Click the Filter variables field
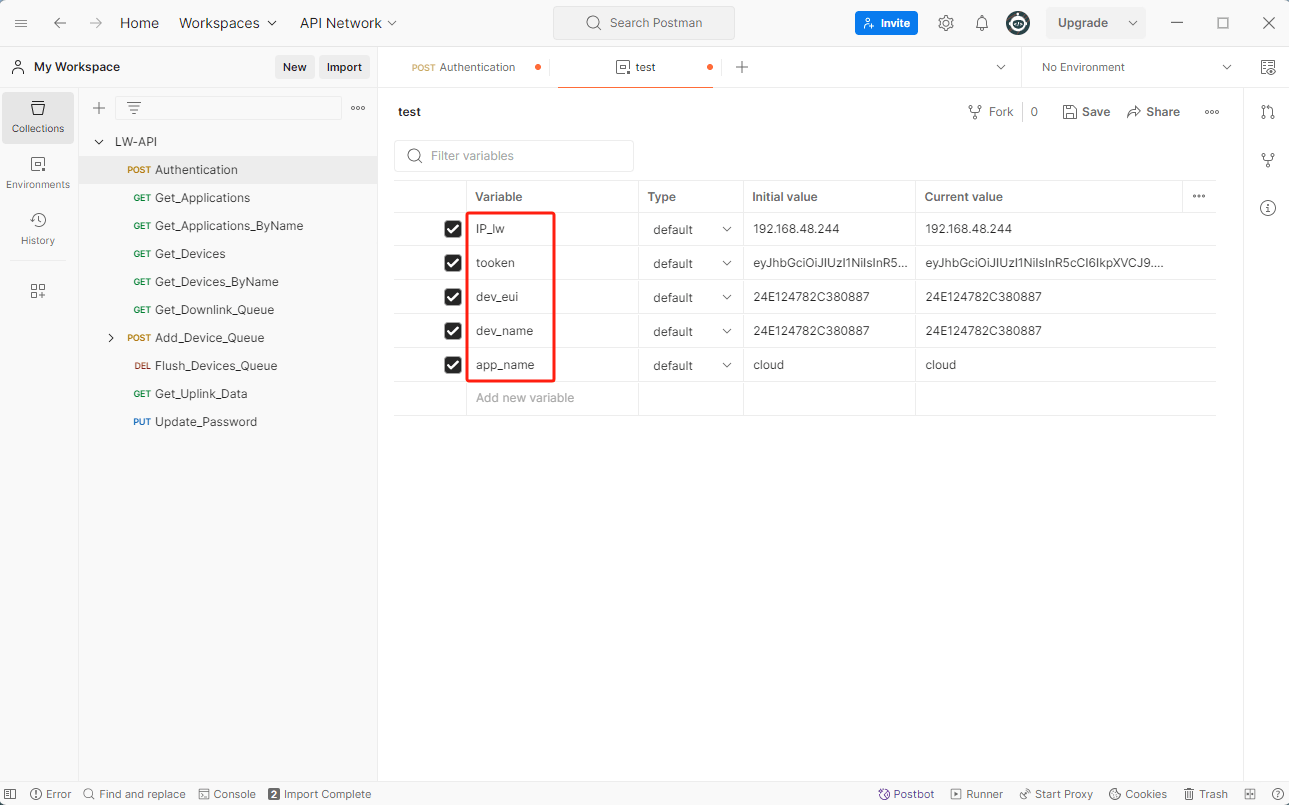1289x805 pixels. click(514, 156)
